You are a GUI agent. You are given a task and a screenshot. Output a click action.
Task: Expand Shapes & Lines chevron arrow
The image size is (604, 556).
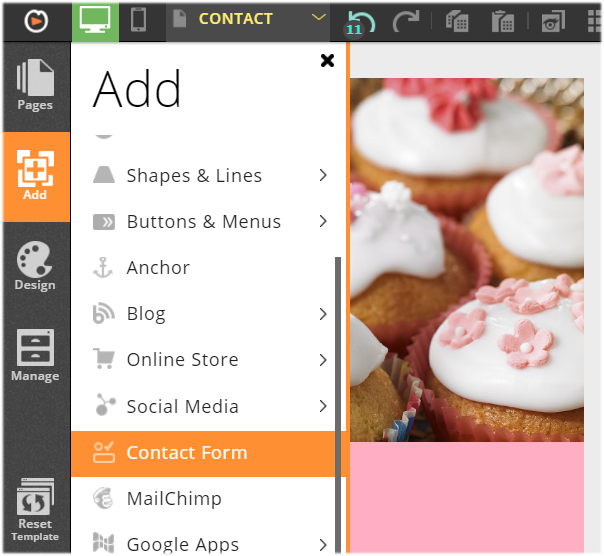click(x=323, y=175)
